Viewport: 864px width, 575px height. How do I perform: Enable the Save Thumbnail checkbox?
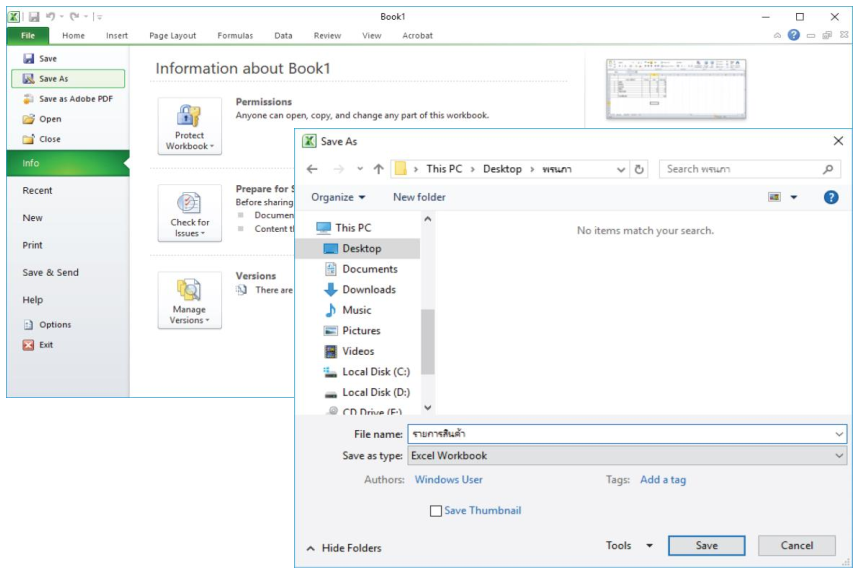click(435, 511)
